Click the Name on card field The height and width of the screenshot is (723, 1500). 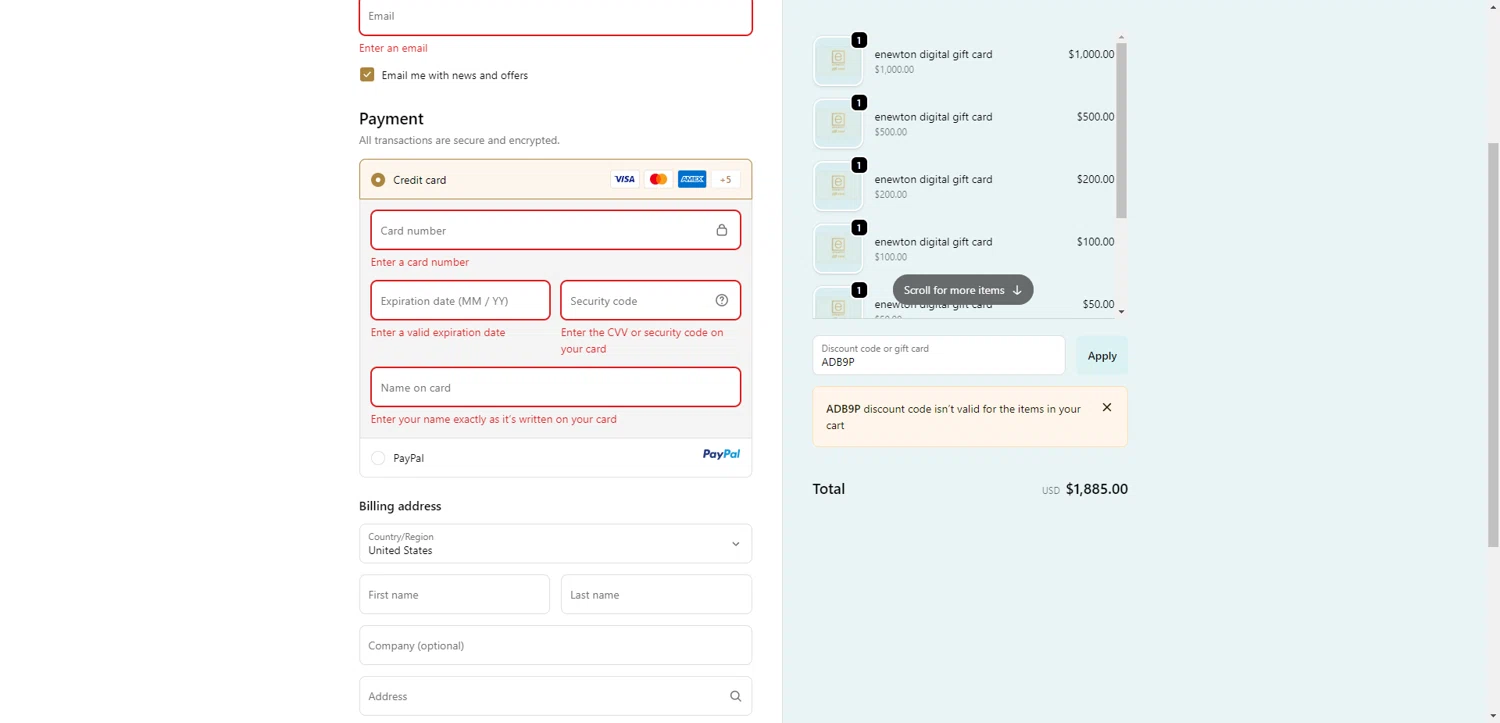(x=555, y=387)
